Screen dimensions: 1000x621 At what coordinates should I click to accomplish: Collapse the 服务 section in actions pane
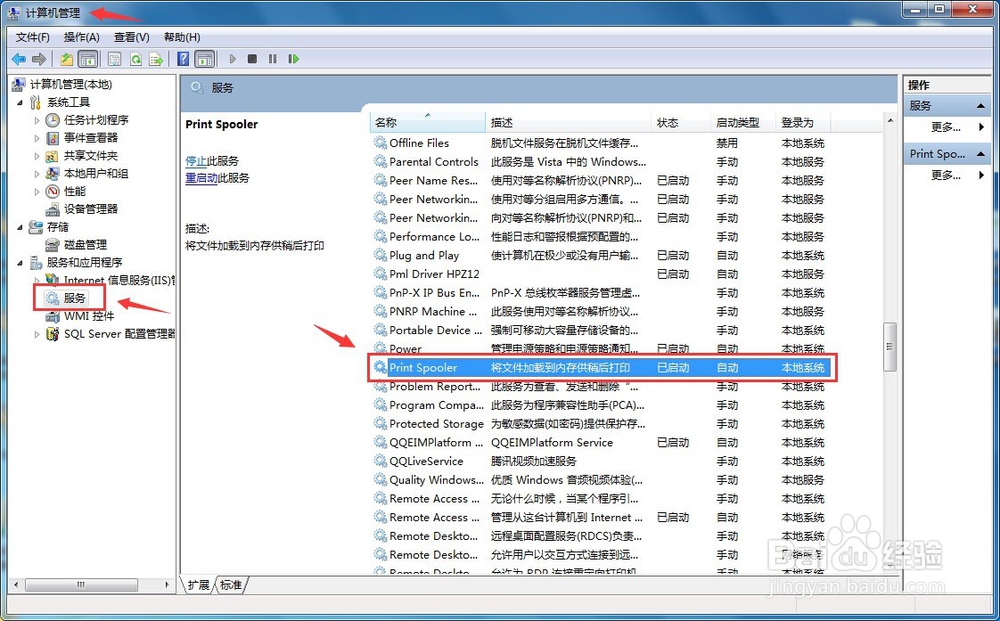(981, 106)
